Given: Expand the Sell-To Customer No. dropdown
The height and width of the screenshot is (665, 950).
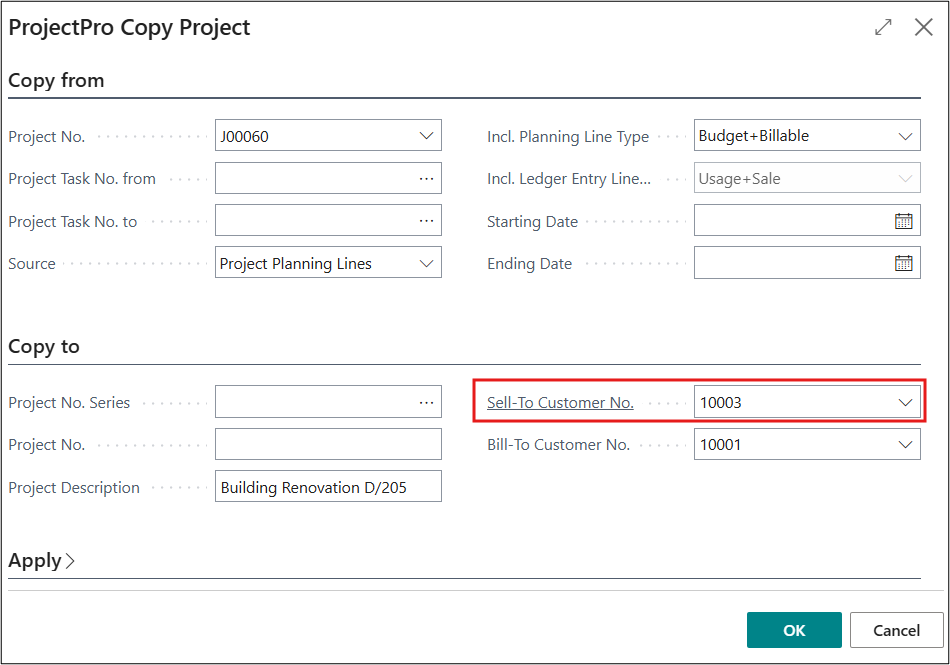Looking at the screenshot, I should (x=906, y=403).
